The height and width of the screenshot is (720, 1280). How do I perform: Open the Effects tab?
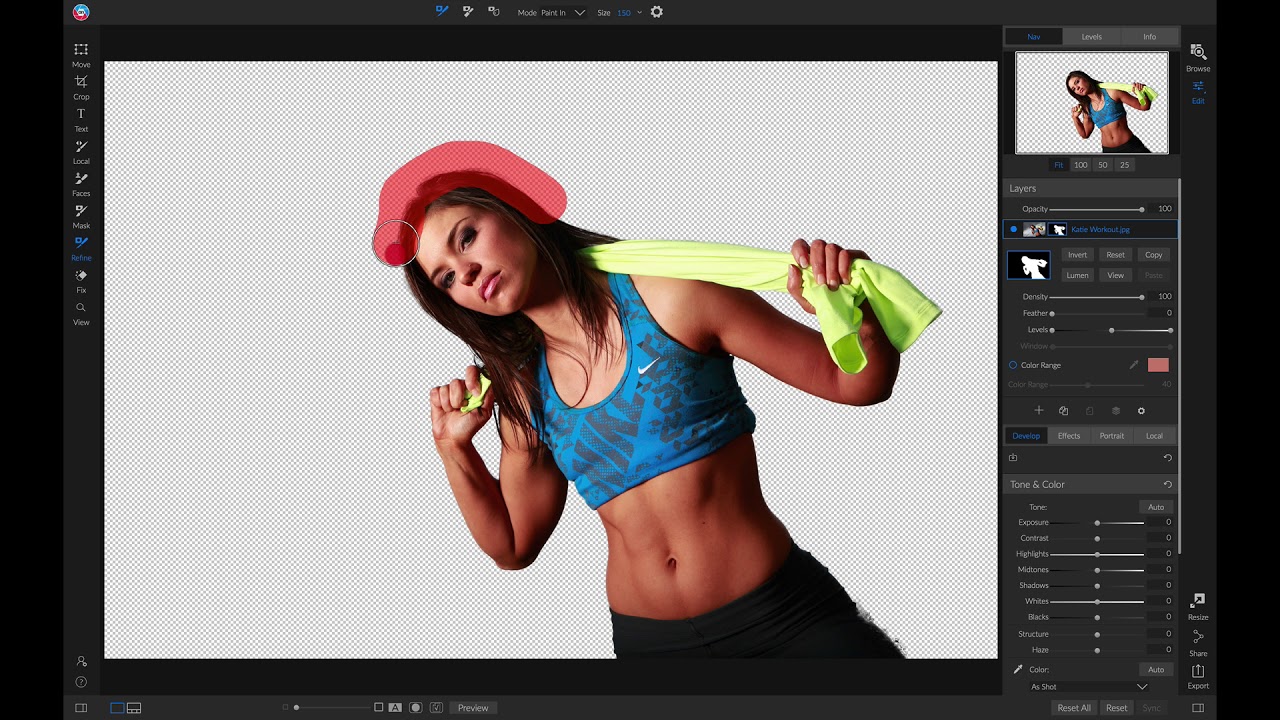[x=1069, y=436]
